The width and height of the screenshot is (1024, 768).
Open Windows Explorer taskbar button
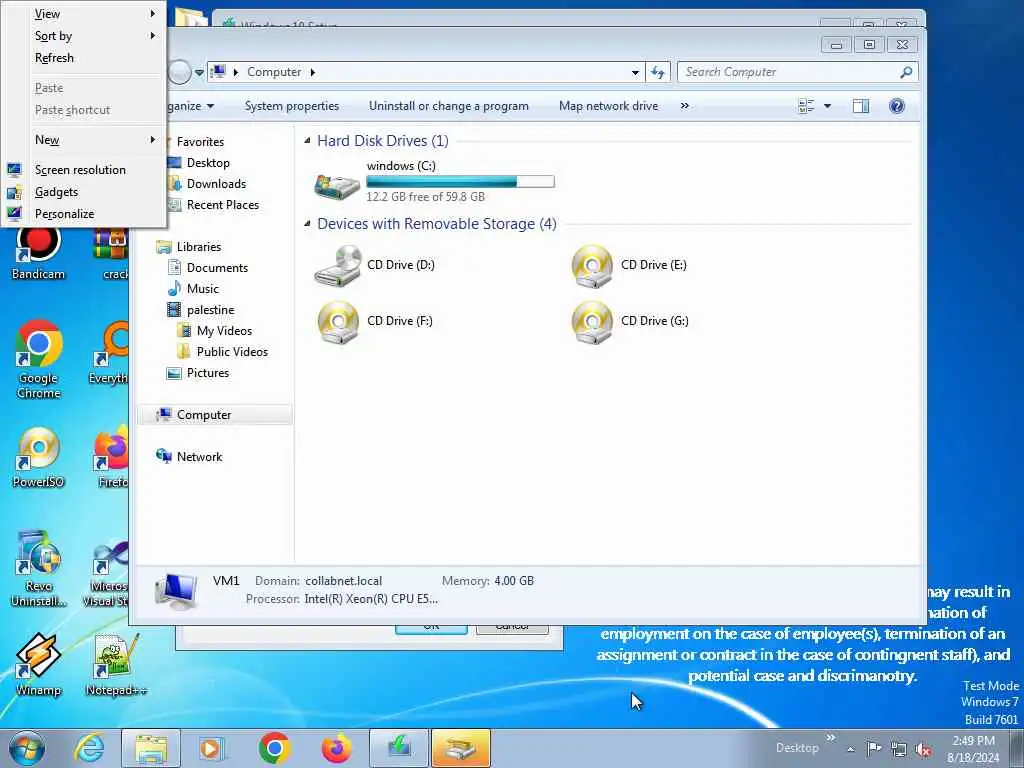coord(151,748)
